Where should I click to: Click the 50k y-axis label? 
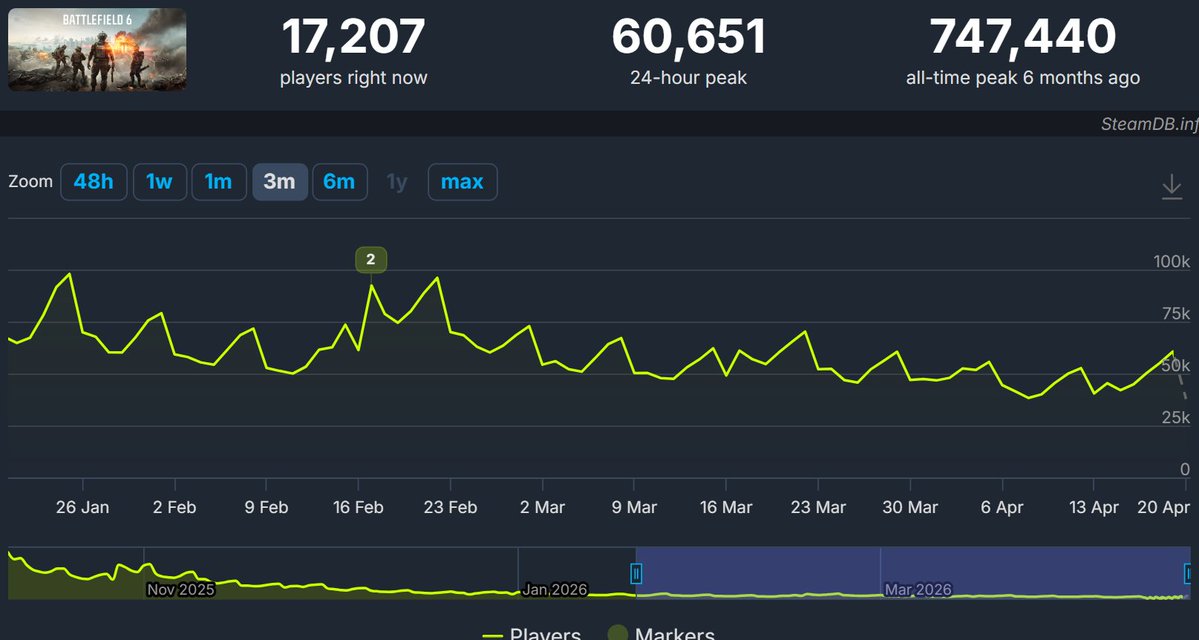(x=1175, y=366)
